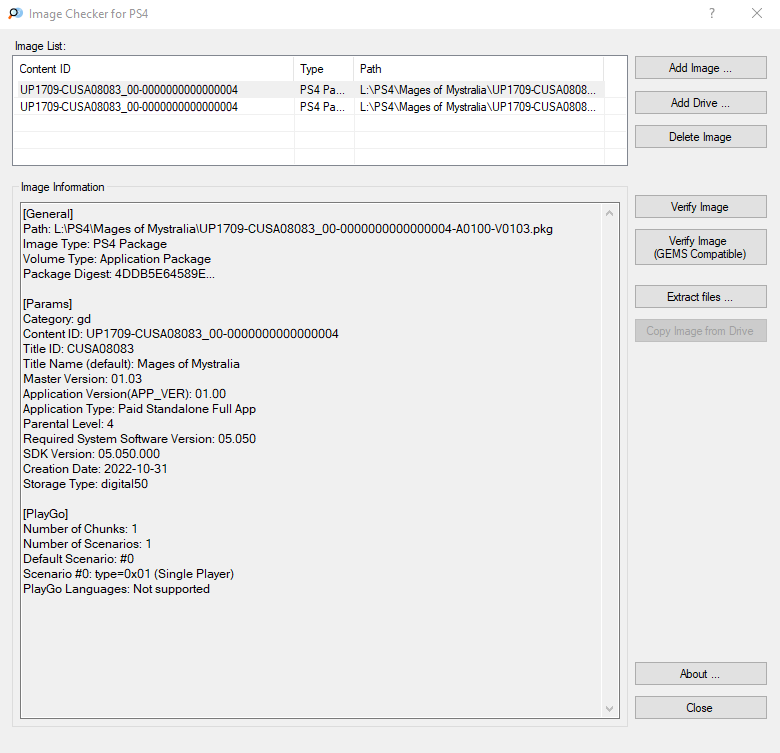This screenshot has height=753, width=780.
Task: Click the path cell of the second list row
Action: point(479,107)
